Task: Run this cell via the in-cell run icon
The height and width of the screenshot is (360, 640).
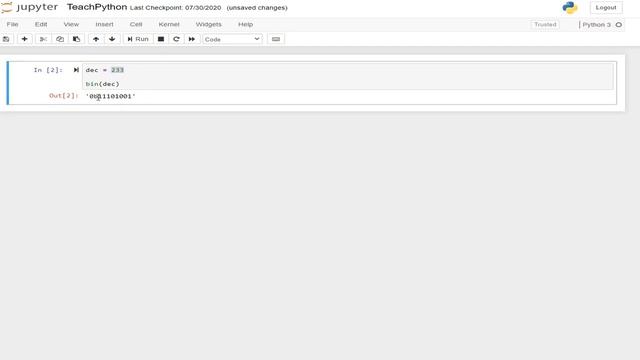Action: click(x=76, y=70)
